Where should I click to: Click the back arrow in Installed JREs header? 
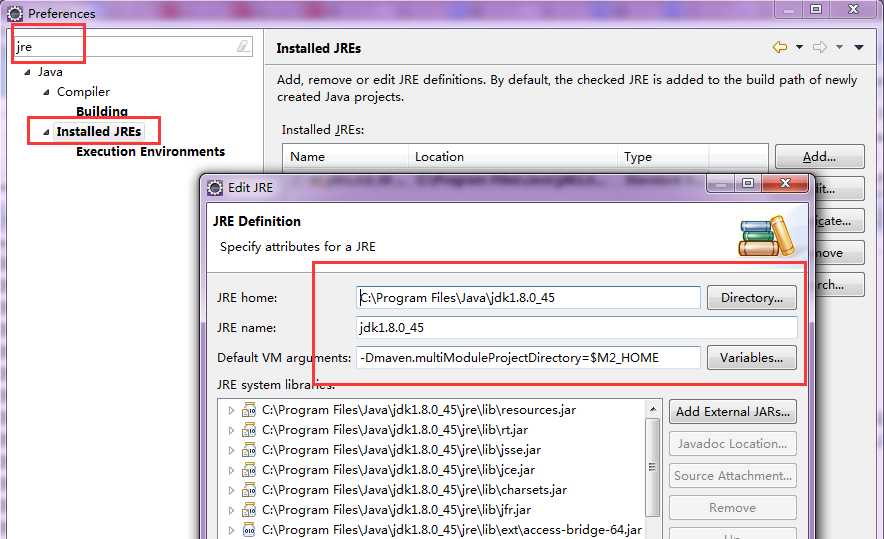click(780, 47)
